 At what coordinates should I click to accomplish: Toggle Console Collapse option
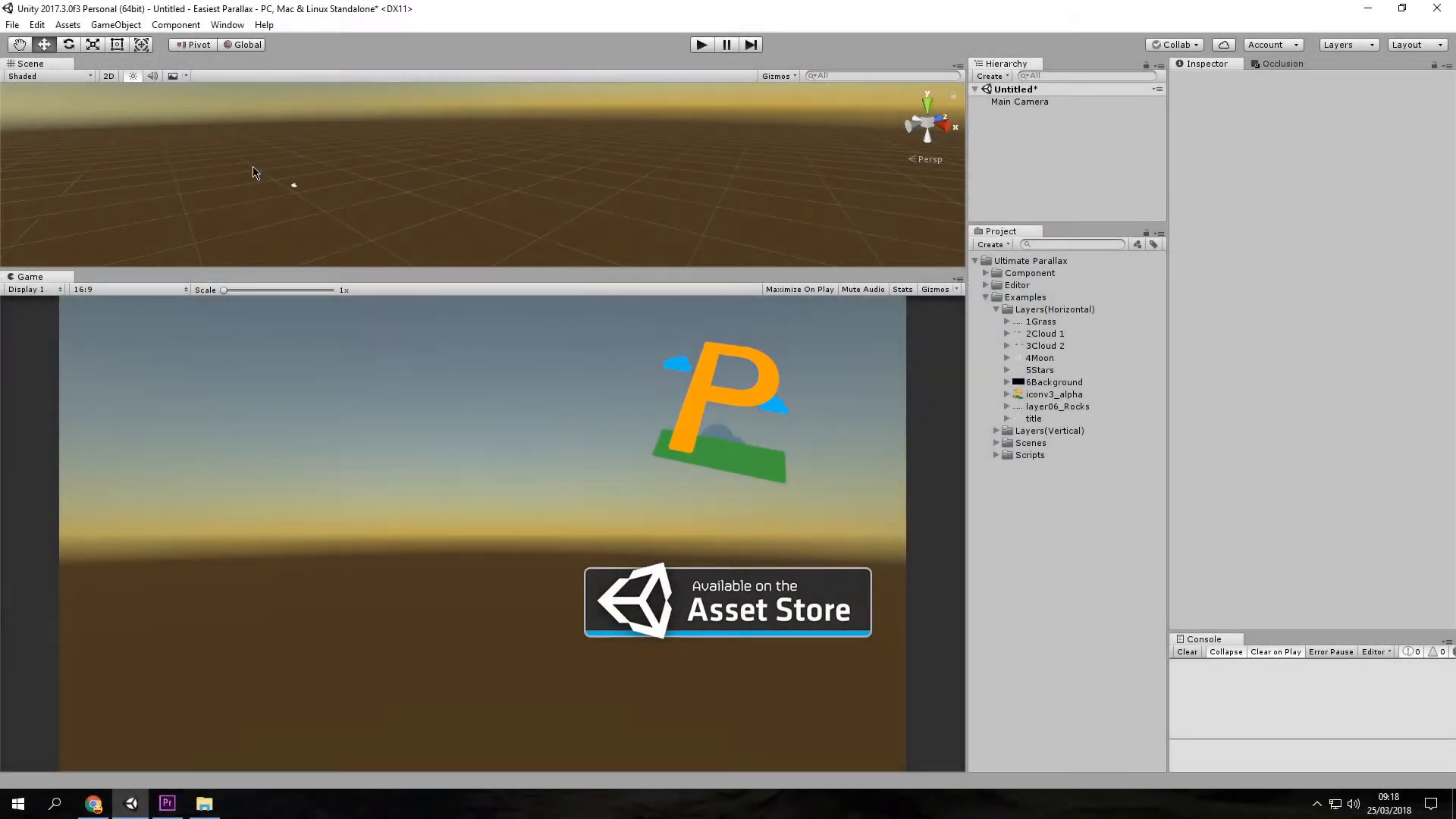coord(1225,652)
